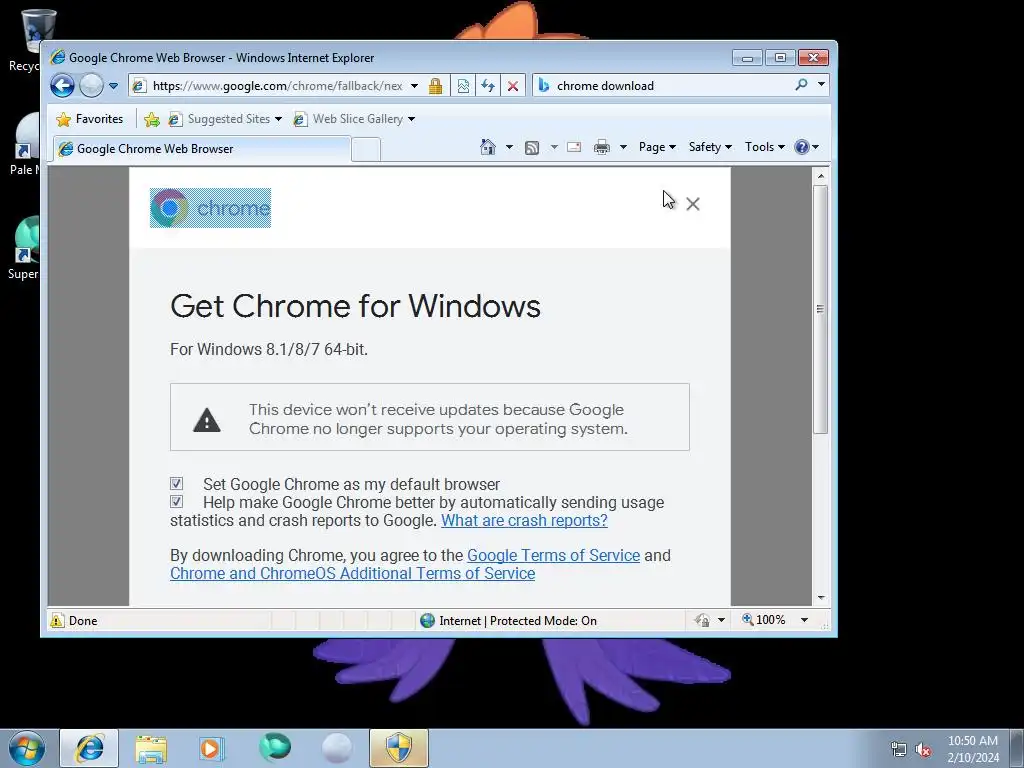Click the Internet Protected Mode globe icon

point(428,620)
